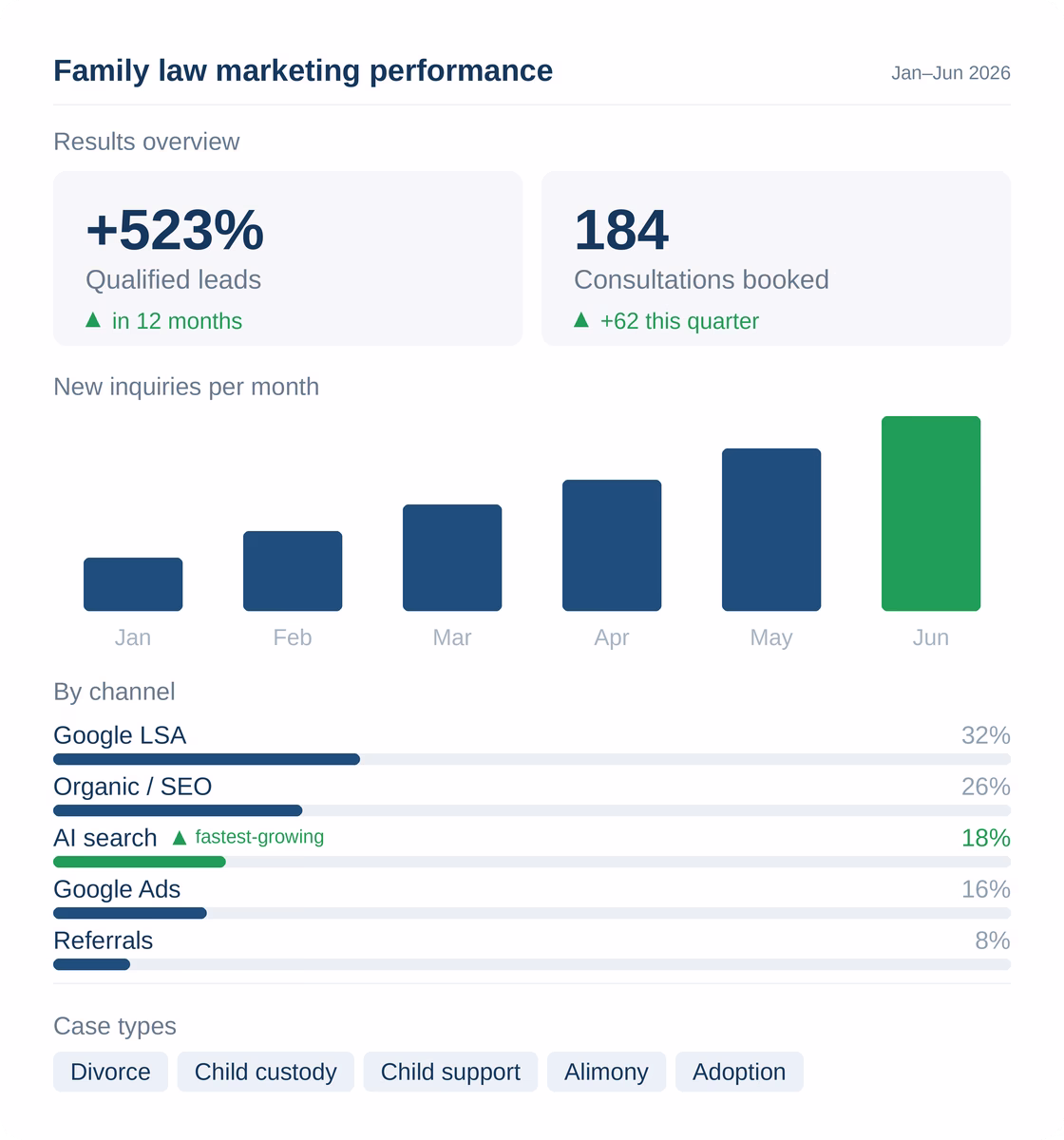The height and width of the screenshot is (1140, 1064).
Task: Select the Child support chip
Action: click(x=450, y=1072)
